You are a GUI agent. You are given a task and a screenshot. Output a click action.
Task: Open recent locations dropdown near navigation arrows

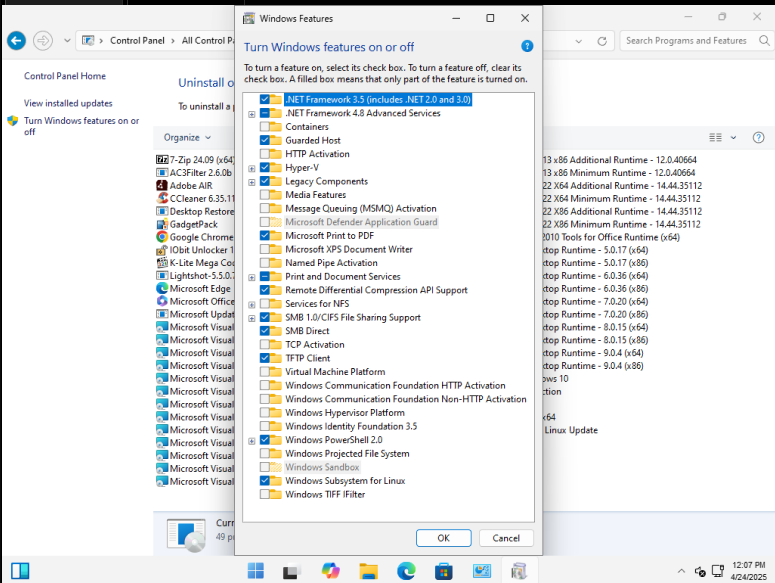(67, 41)
